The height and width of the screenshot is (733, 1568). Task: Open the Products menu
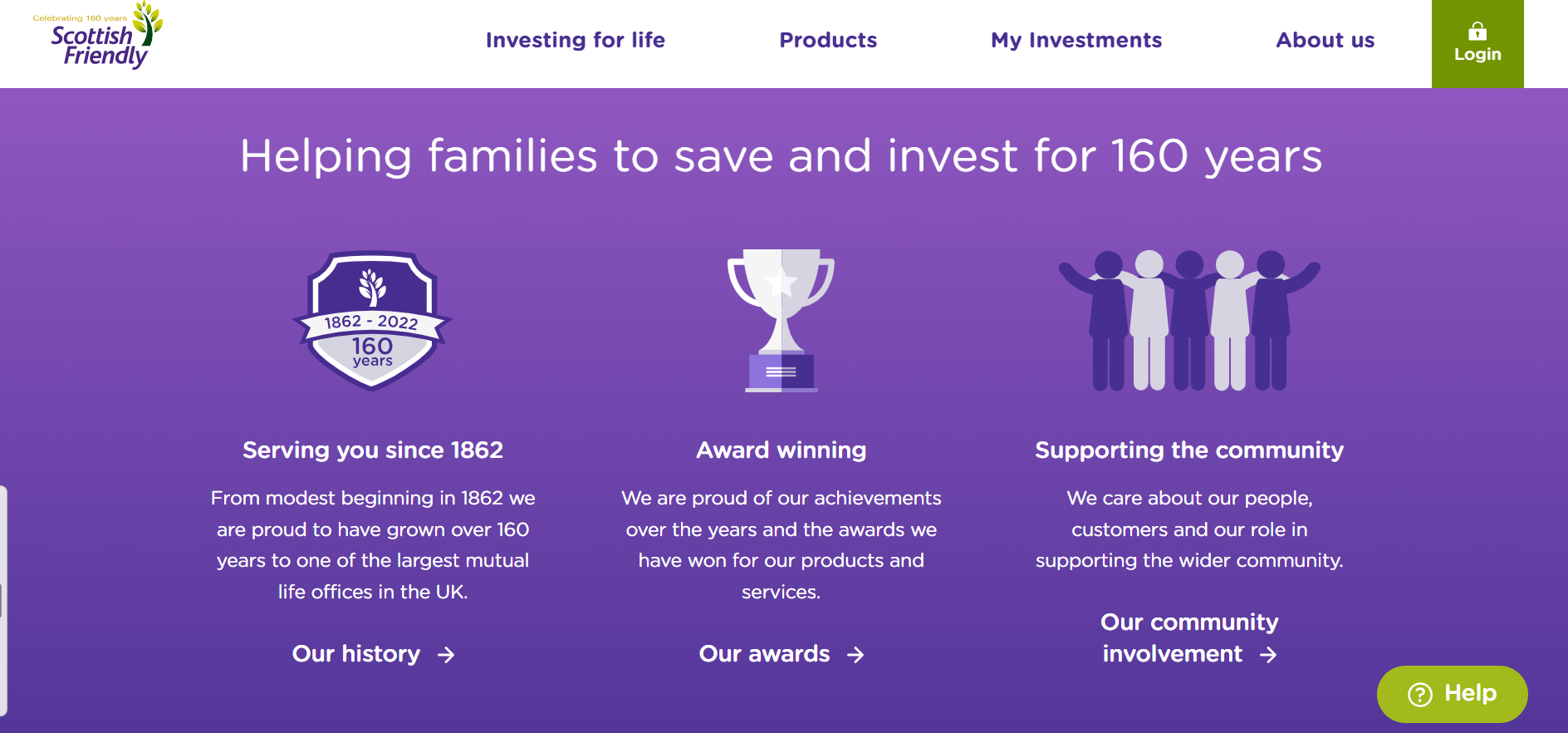828,40
